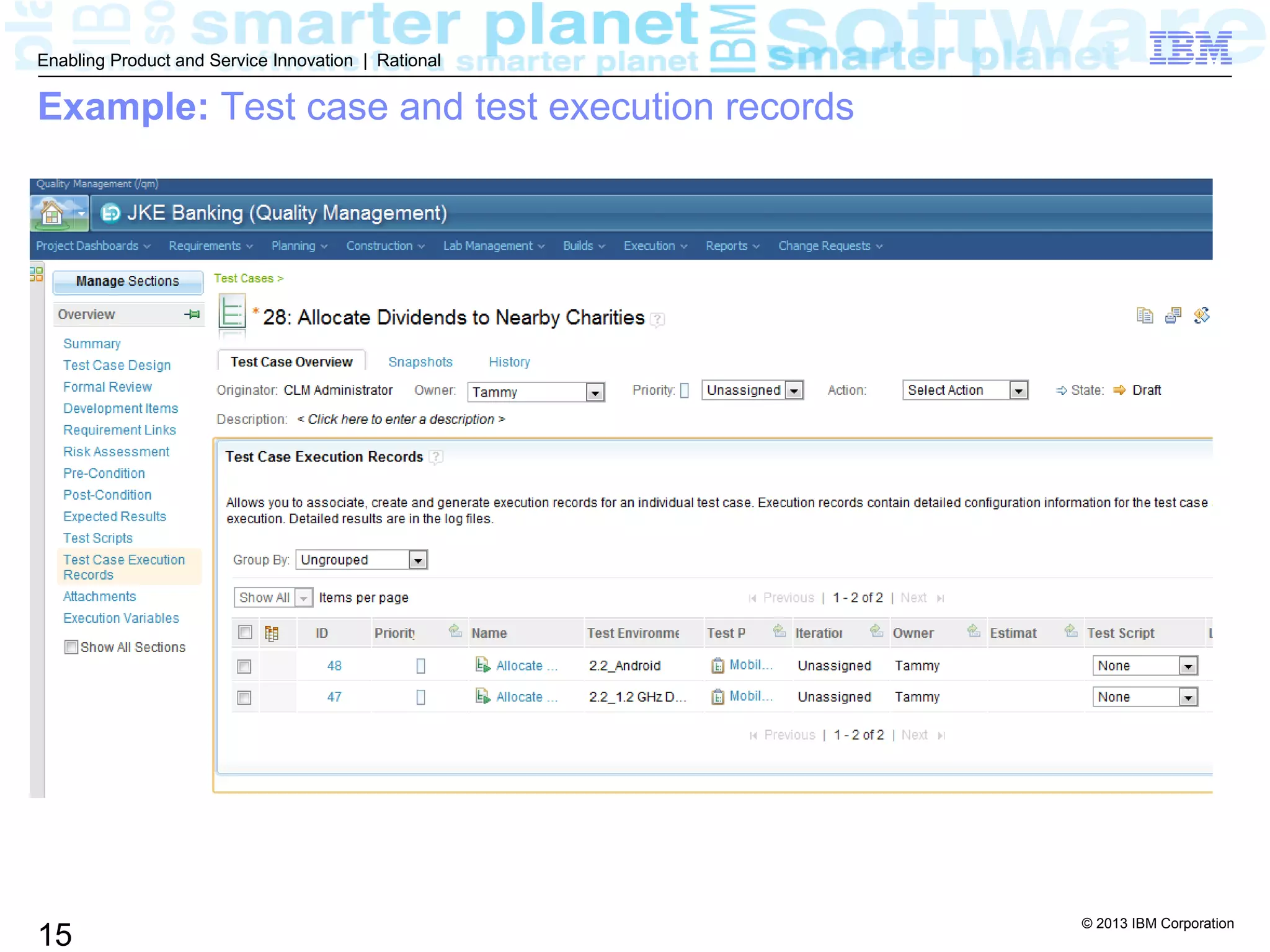Click the priority icon beside Unassigned dropdown
The height and width of the screenshot is (952, 1270).
click(685, 390)
